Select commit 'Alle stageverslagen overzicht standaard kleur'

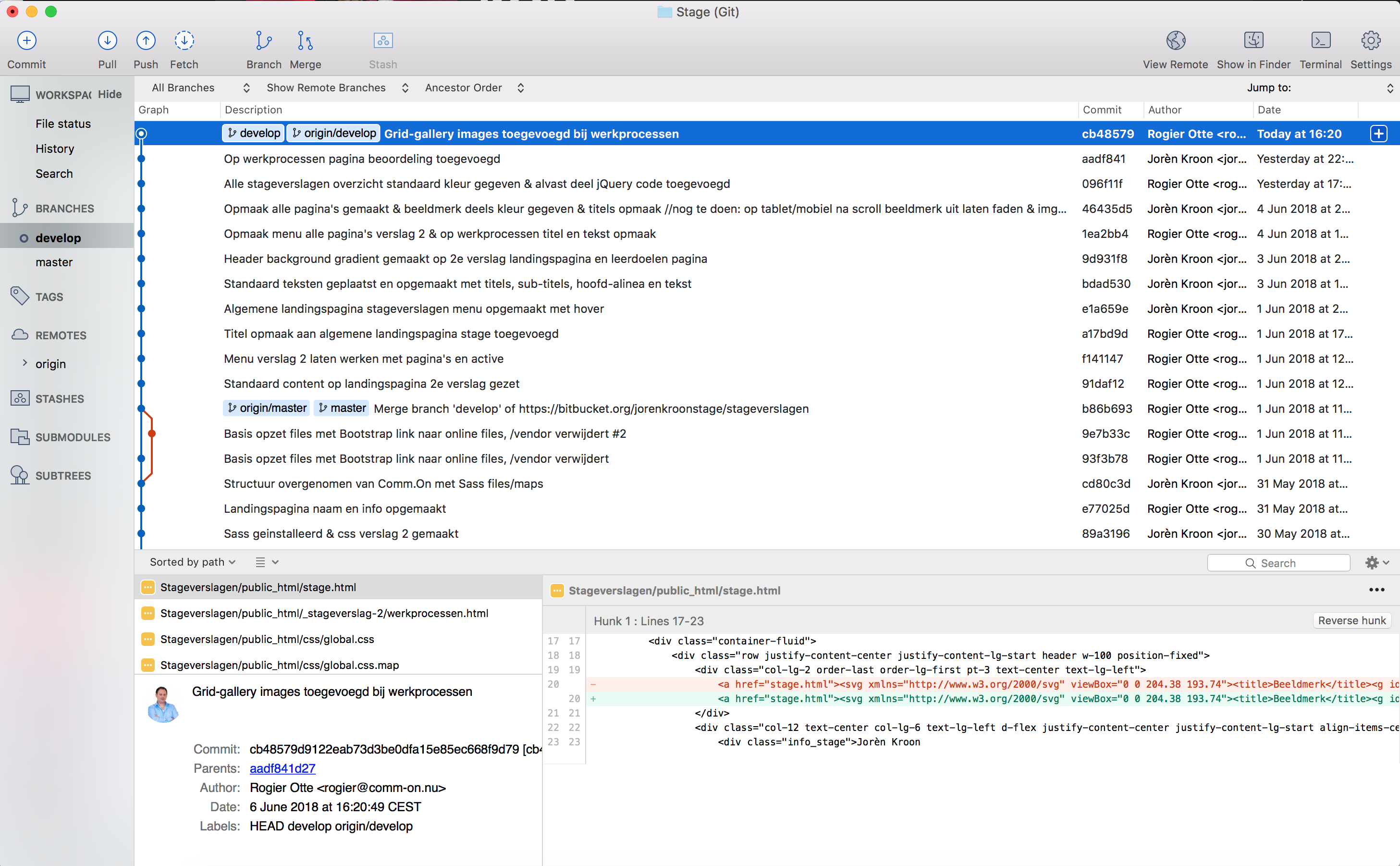[x=767, y=183]
